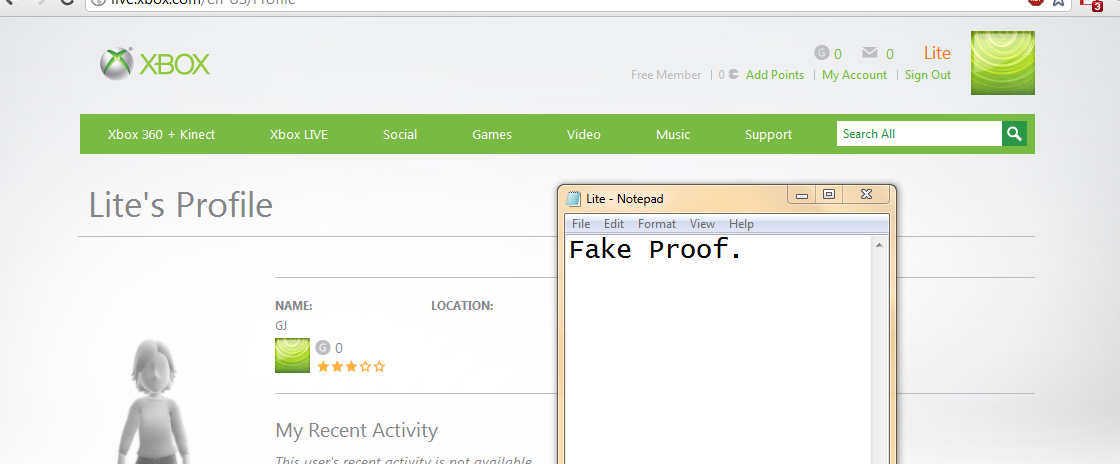Click the Xbox logo in header

(155, 64)
